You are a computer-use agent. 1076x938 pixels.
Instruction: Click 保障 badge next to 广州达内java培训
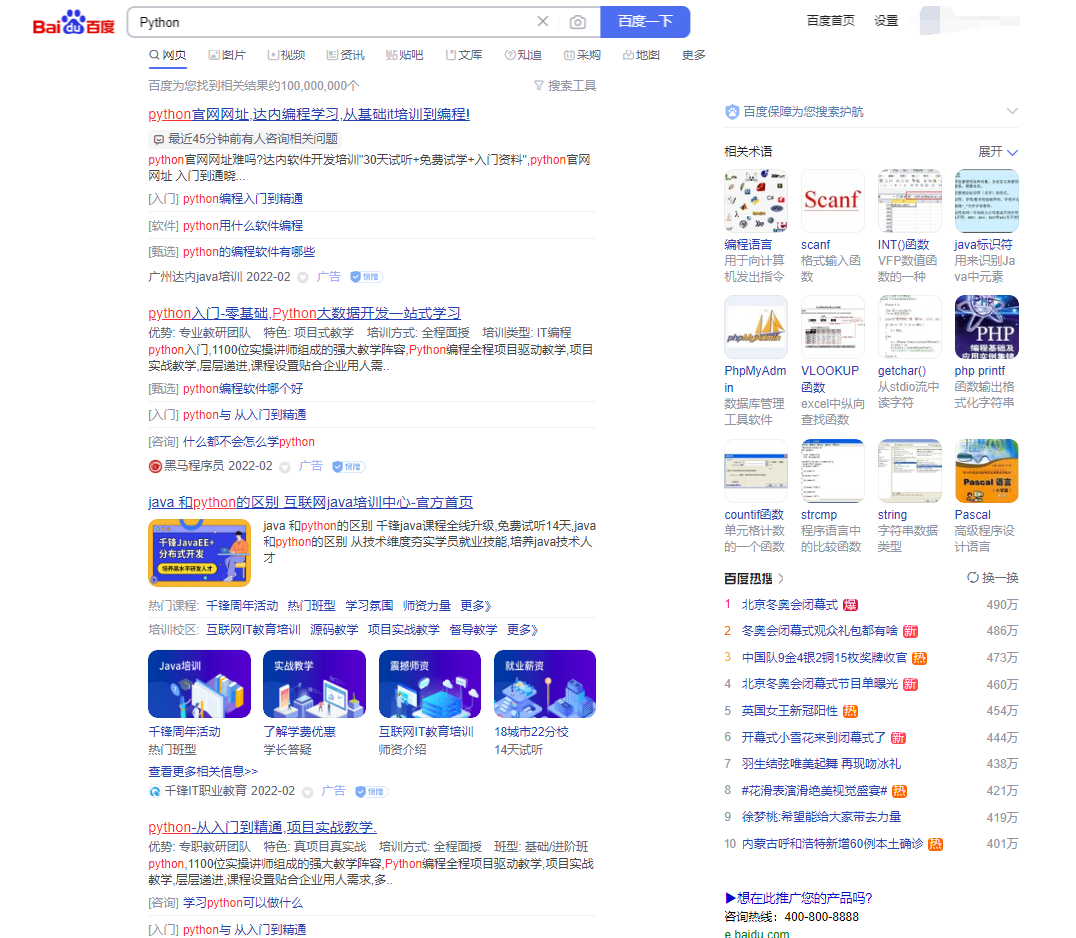pyautogui.click(x=366, y=277)
